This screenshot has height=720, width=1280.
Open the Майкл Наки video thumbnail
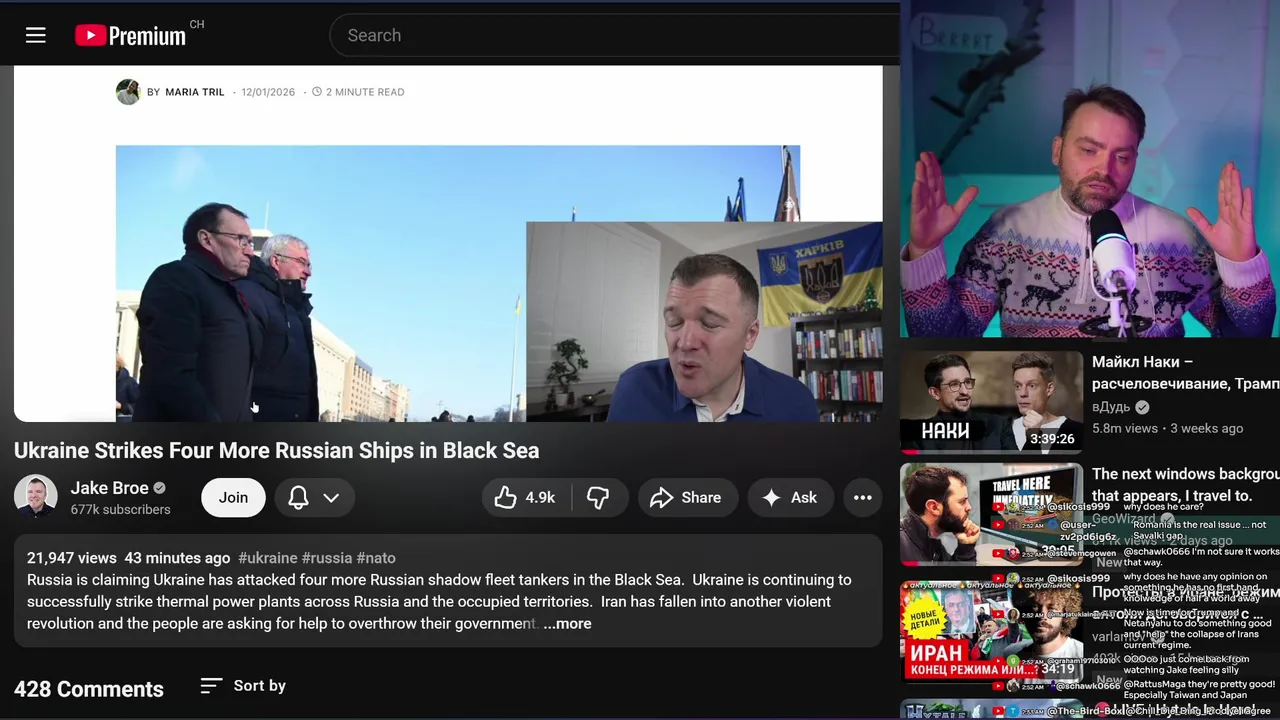tap(991, 401)
